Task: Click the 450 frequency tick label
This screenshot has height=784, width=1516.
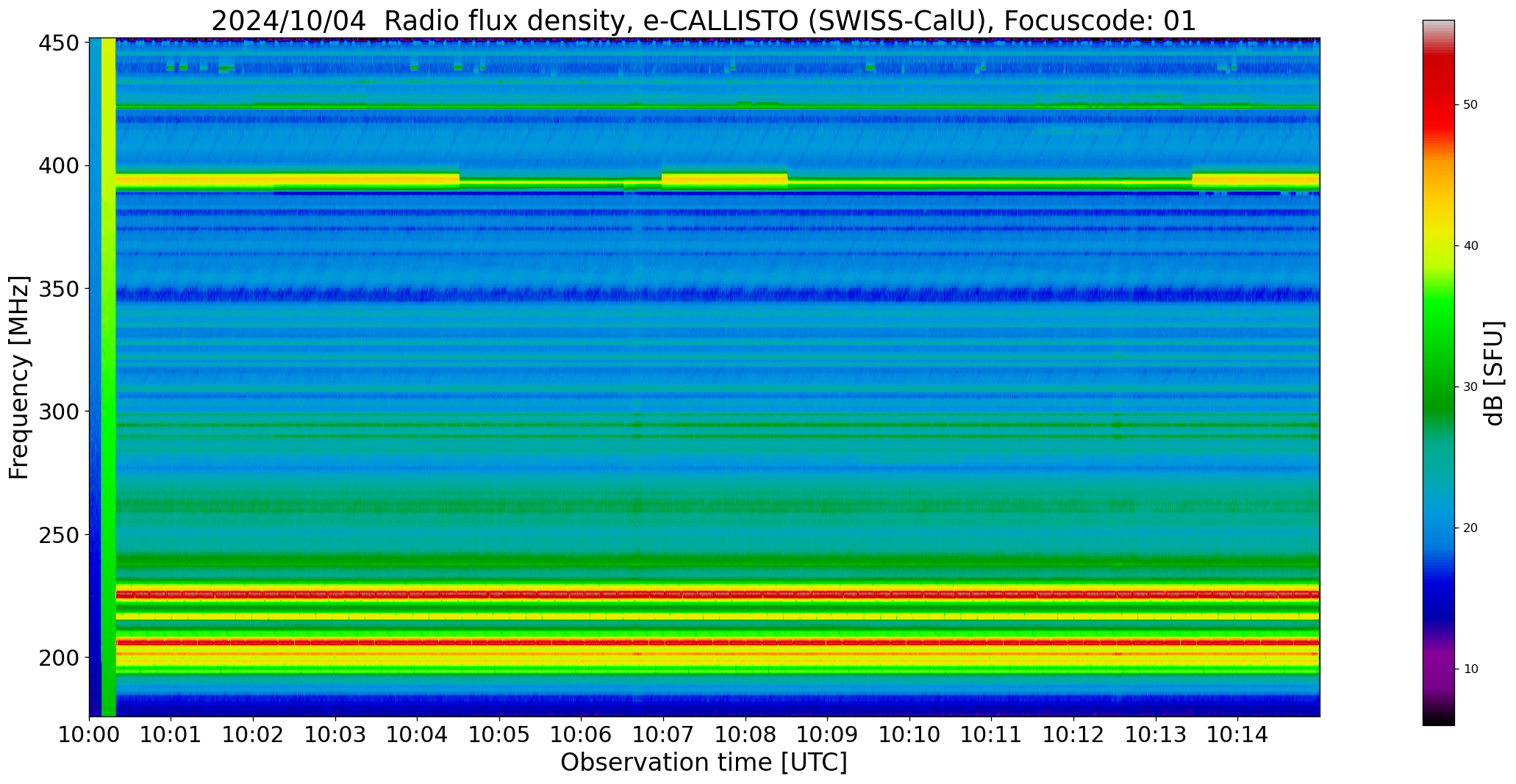Action: coord(59,43)
